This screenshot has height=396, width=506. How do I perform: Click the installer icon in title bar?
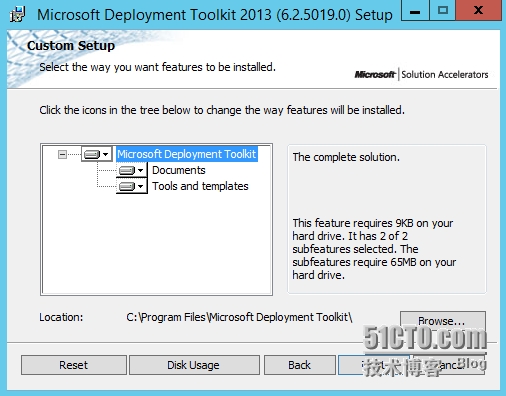point(17,15)
